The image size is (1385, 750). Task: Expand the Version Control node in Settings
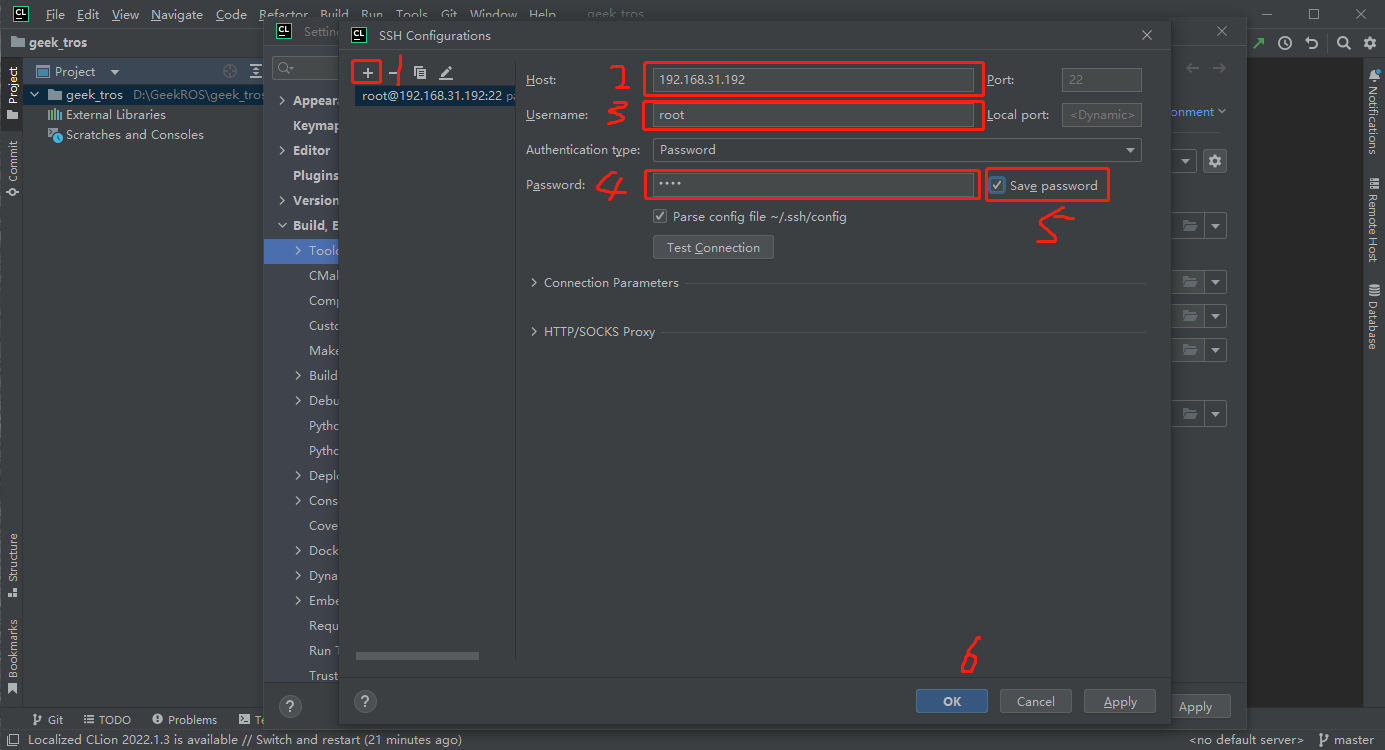(283, 201)
